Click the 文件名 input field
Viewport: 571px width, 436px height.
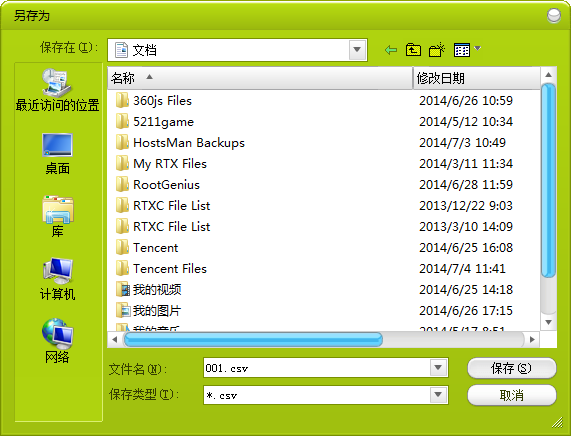tap(317, 368)
